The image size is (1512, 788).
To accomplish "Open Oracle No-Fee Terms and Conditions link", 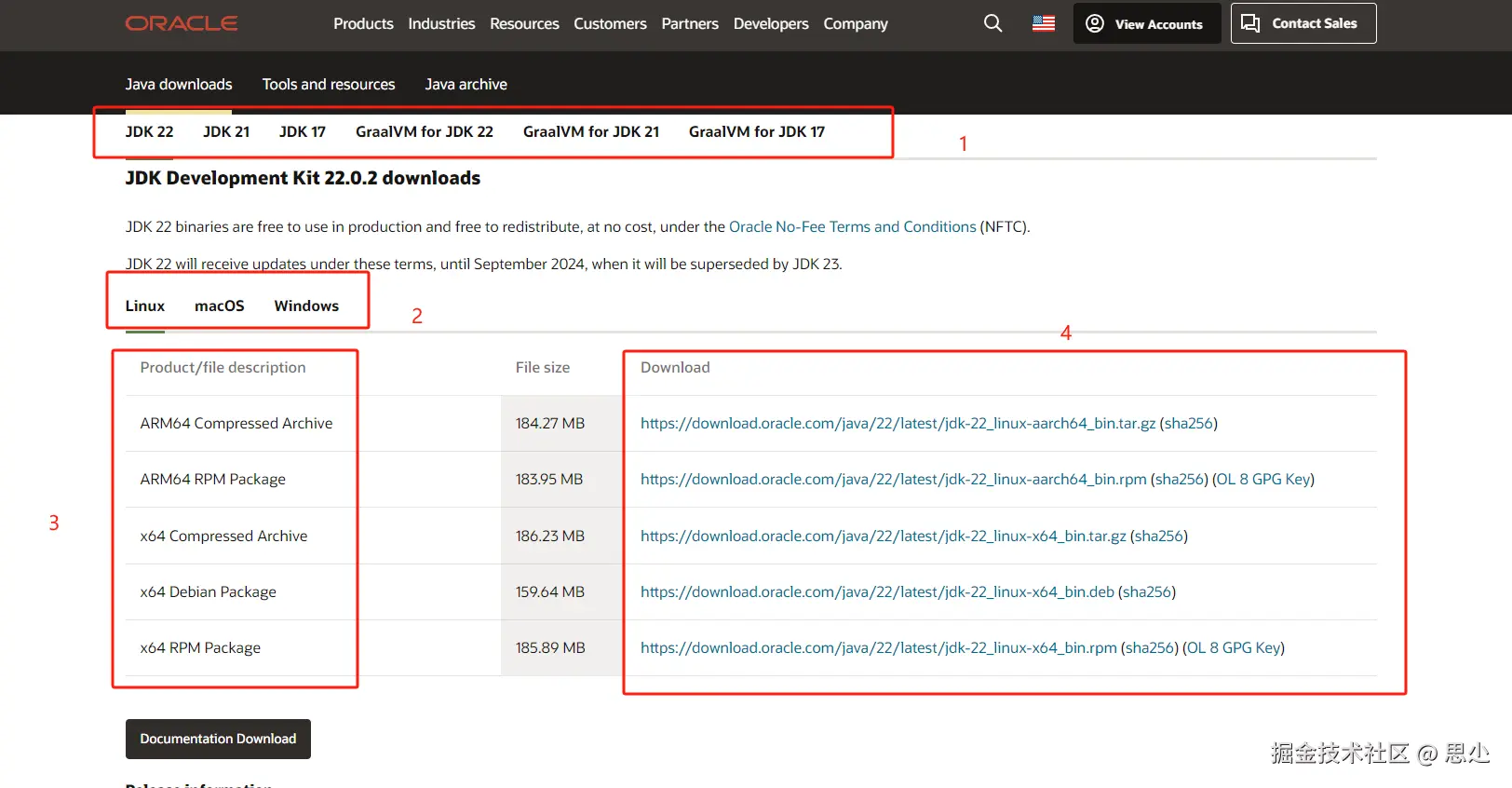I will pyautogui.click(x=853, y=226).
